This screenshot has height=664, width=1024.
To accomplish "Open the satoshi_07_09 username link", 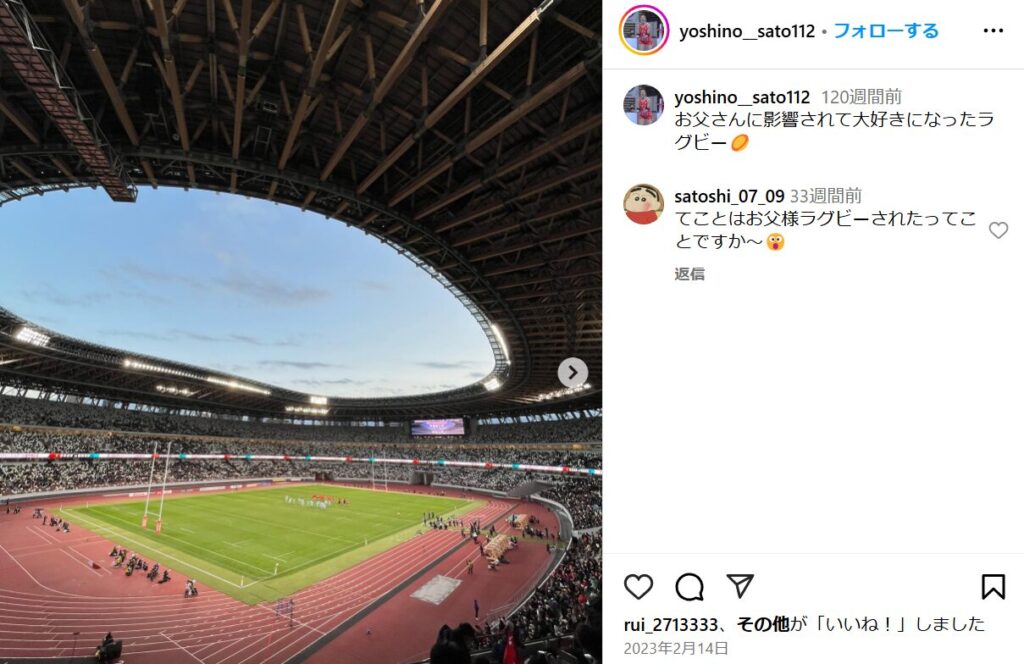I will pos(729,196).
